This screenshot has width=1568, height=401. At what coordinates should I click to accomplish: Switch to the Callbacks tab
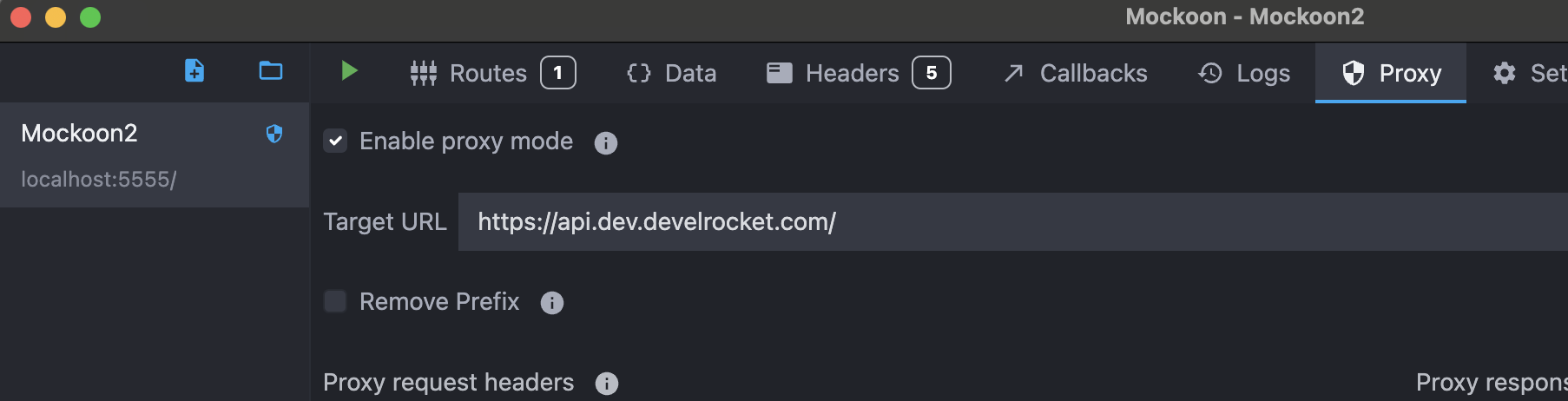(1075, 73)
